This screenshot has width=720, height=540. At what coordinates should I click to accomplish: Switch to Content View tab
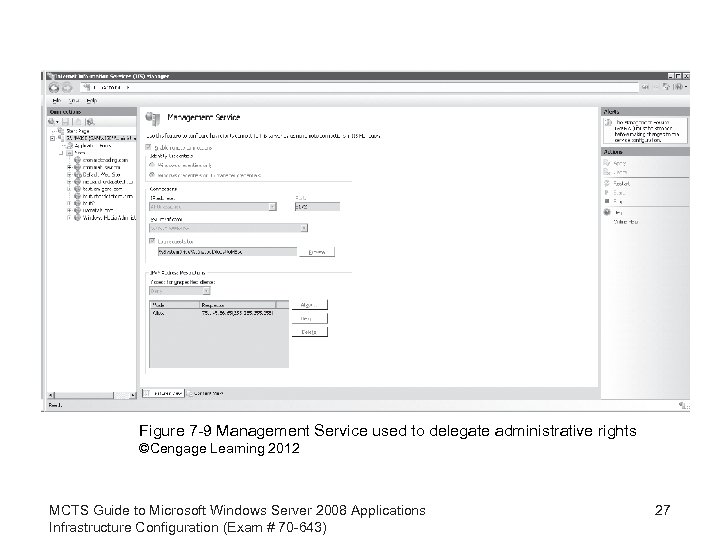coord(205,393)
